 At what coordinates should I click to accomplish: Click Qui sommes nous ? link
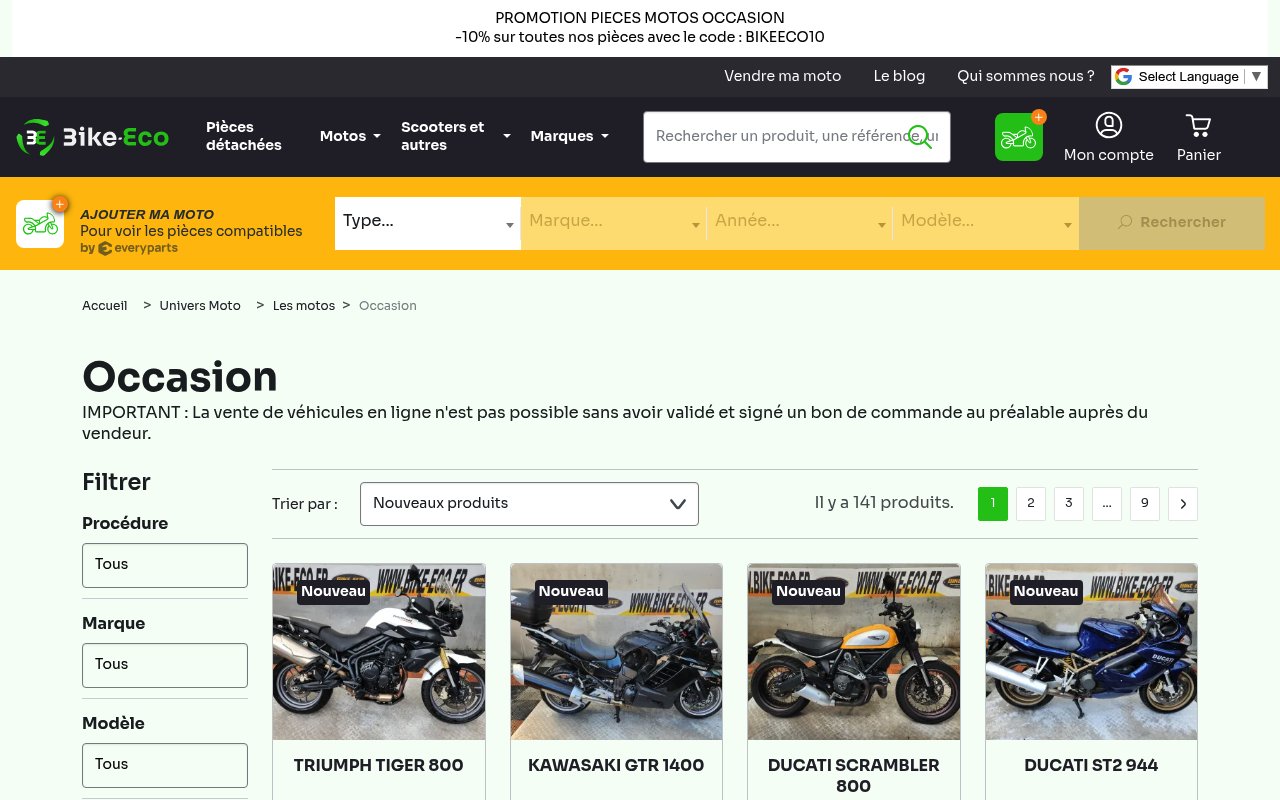1026,76
